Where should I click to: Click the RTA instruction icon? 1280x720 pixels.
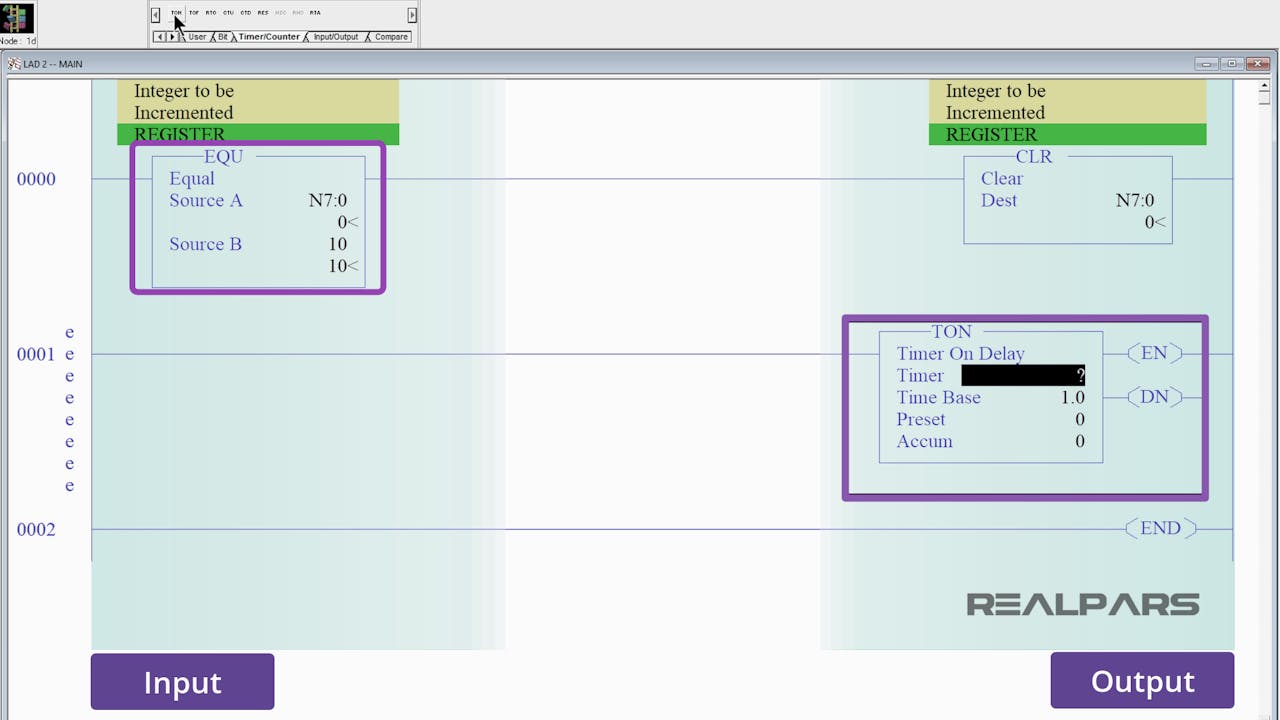click(315, 13)
